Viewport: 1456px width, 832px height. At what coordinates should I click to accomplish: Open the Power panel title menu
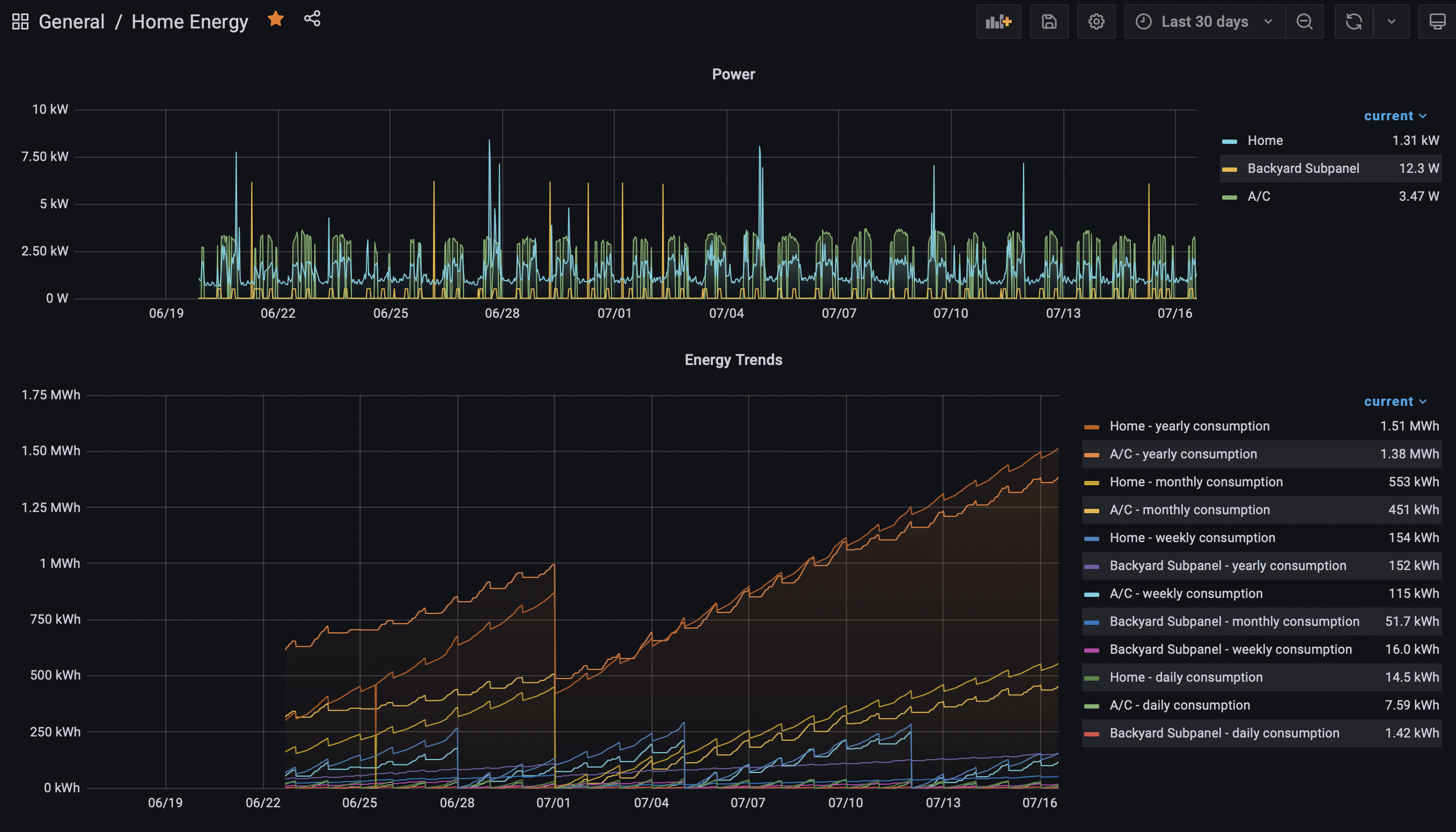click(x=733, y=74)
